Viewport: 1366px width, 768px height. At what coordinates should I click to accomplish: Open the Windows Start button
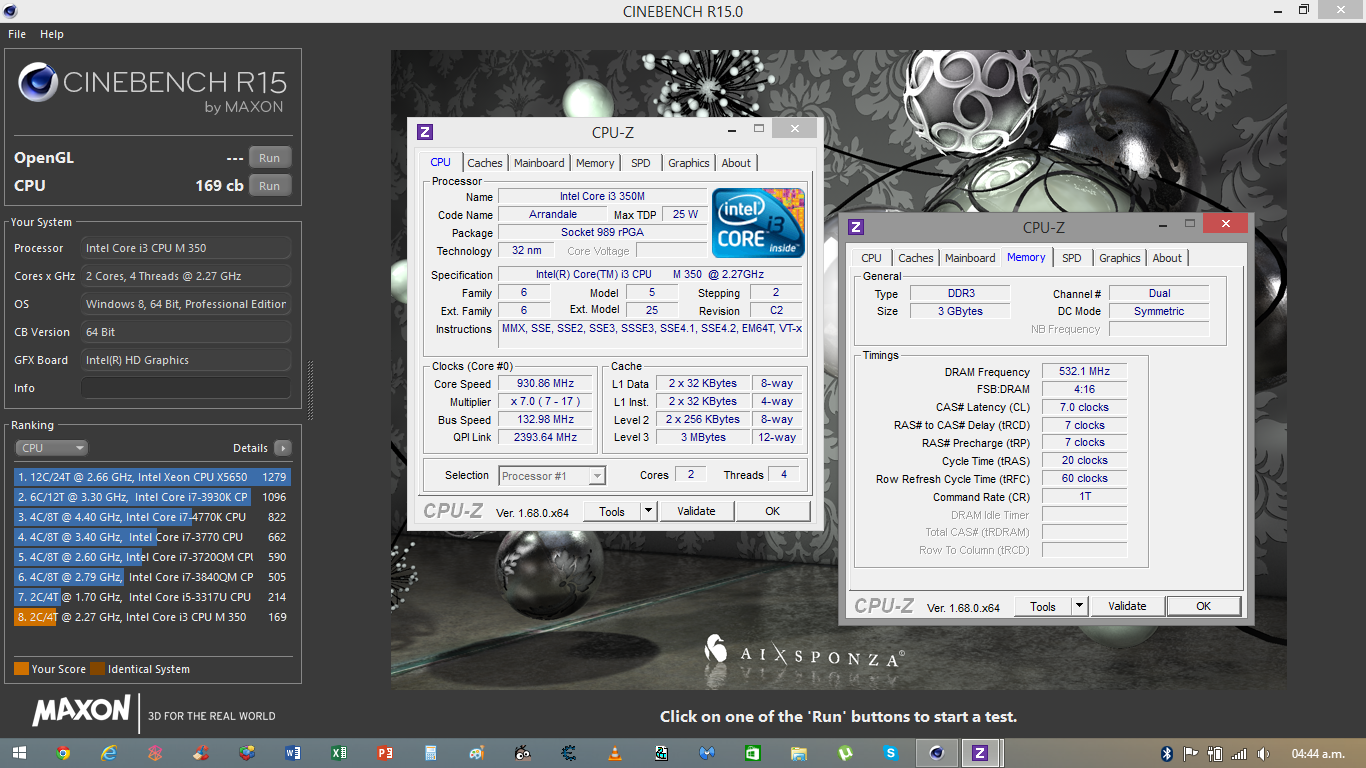[x=19, y=753]
